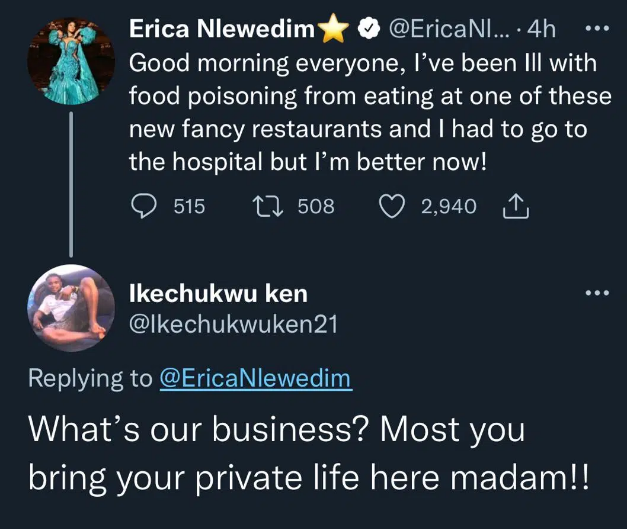
Task: Open the @EricaNlewedim link in Replying to
Action: 256,380
